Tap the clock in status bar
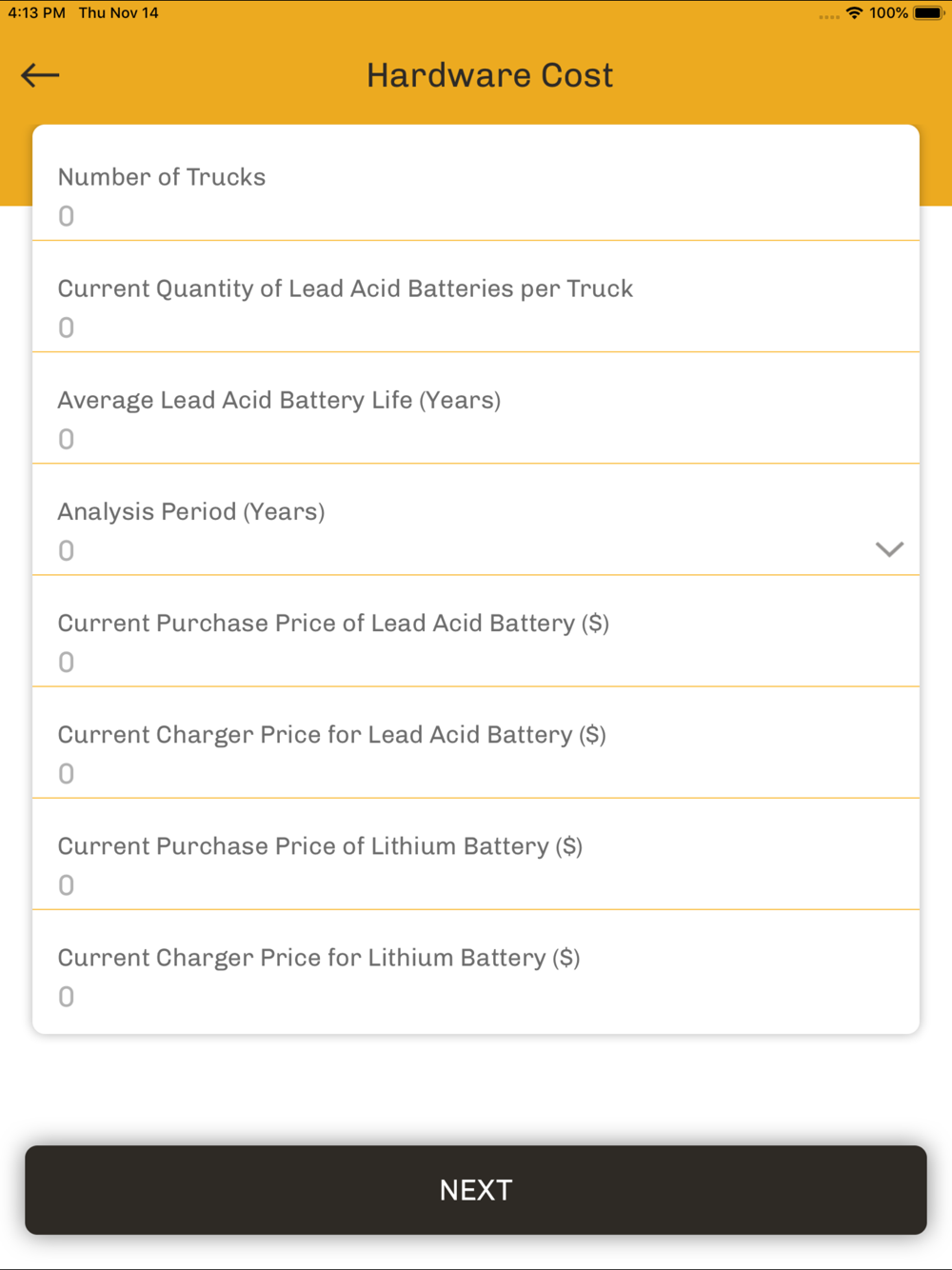The height and width of the screenshot is (1270, 952). tap(36, 13)
